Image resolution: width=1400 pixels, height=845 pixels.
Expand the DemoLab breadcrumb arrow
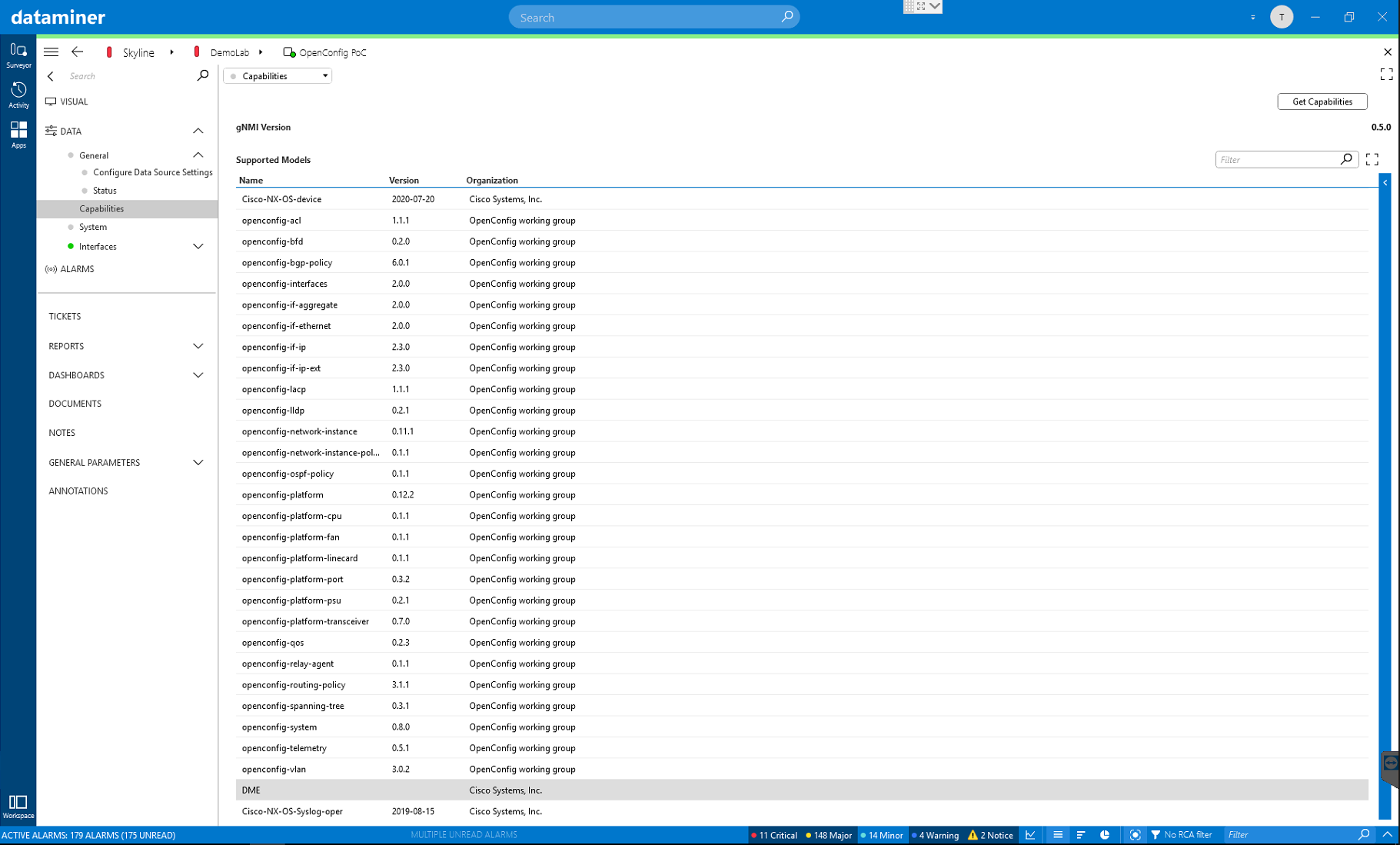coord(261,52)
